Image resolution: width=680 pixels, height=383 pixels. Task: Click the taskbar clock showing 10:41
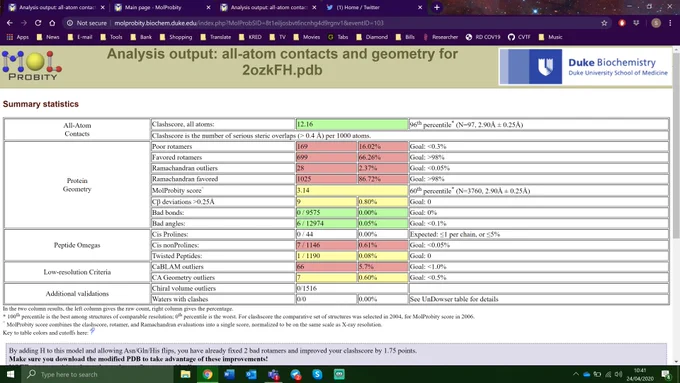[x=640, y=374]
